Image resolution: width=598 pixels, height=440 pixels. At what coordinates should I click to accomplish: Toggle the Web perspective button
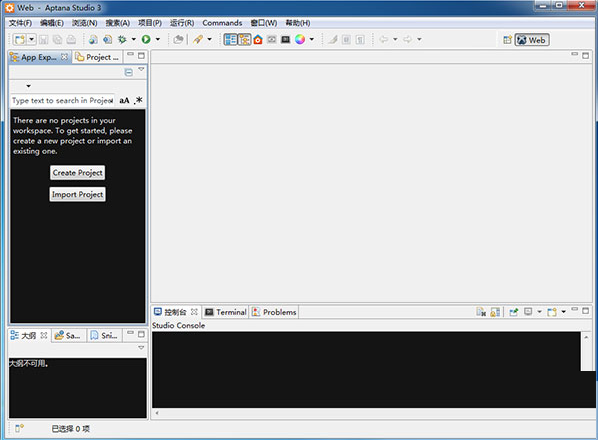[x=532, y=40]
